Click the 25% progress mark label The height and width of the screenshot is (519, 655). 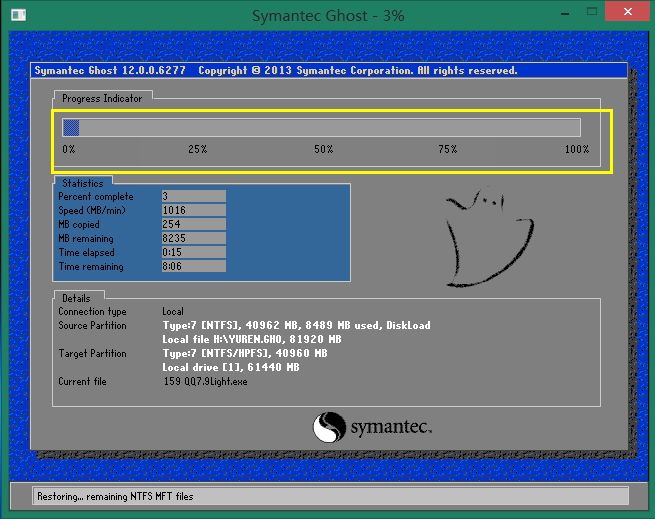pyautogui.click(x=198, y=149)
